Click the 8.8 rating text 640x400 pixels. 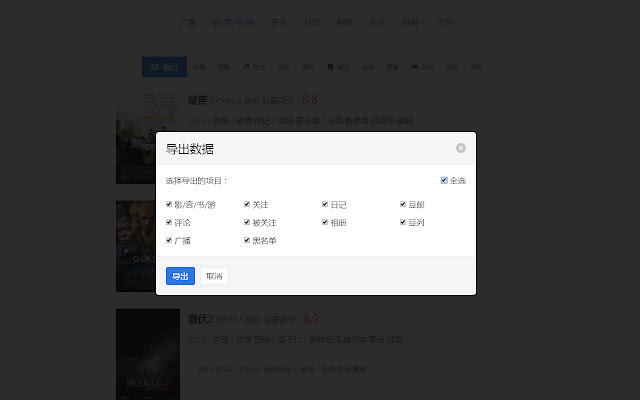pos(310,100)
